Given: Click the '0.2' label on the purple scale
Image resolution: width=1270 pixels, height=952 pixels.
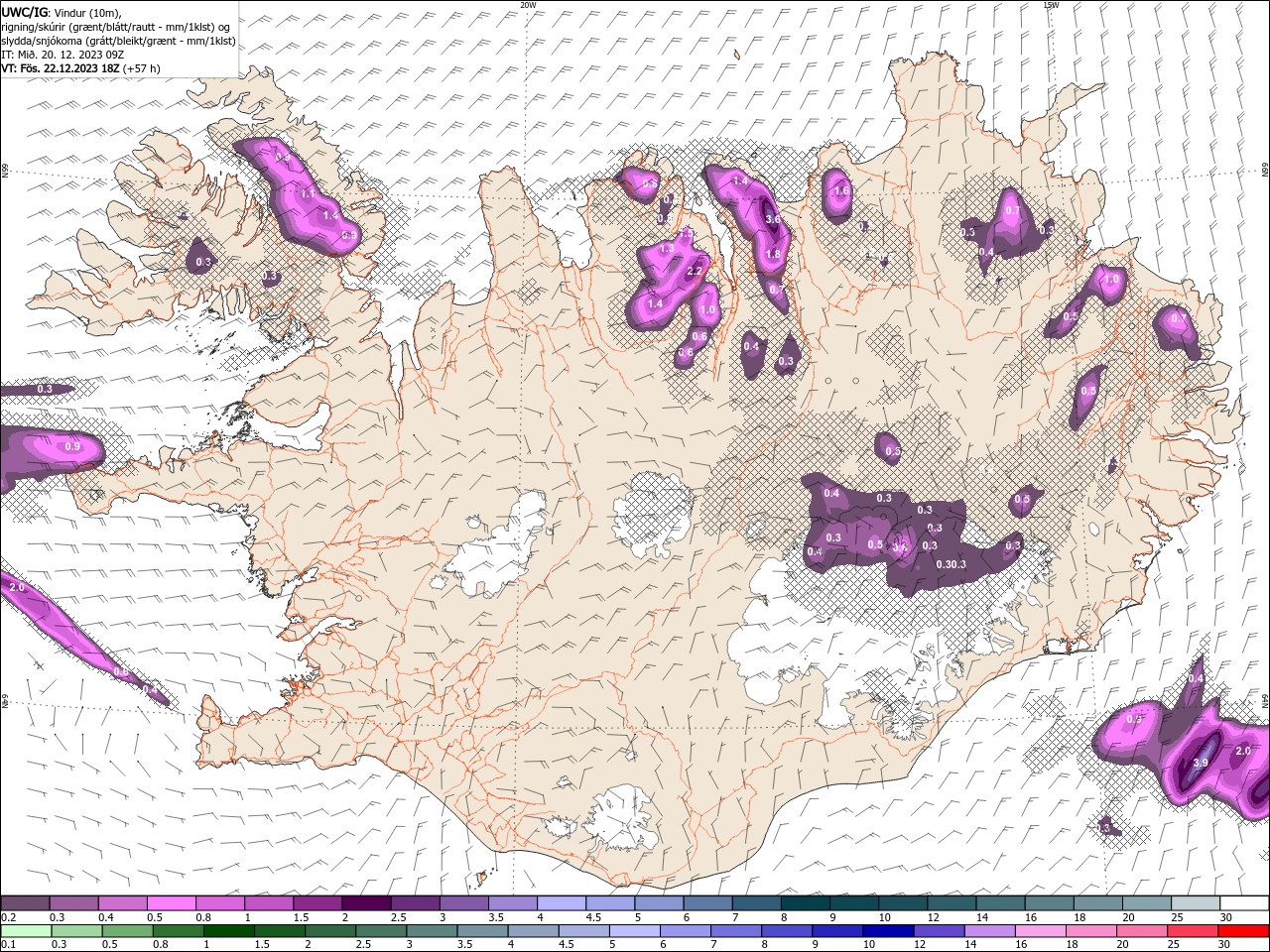Looking at the screenshot, I should pyautogui.click(x=8, y=917).
